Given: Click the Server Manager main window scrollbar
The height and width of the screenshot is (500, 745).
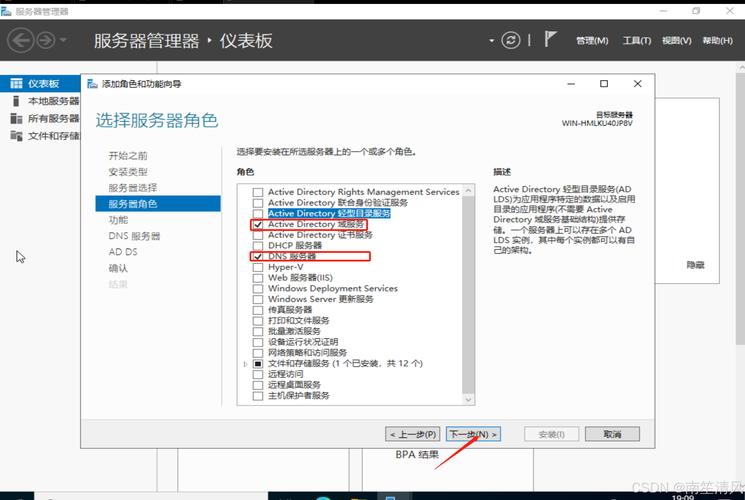Looking at the screenshot, I should click(741, 209).
